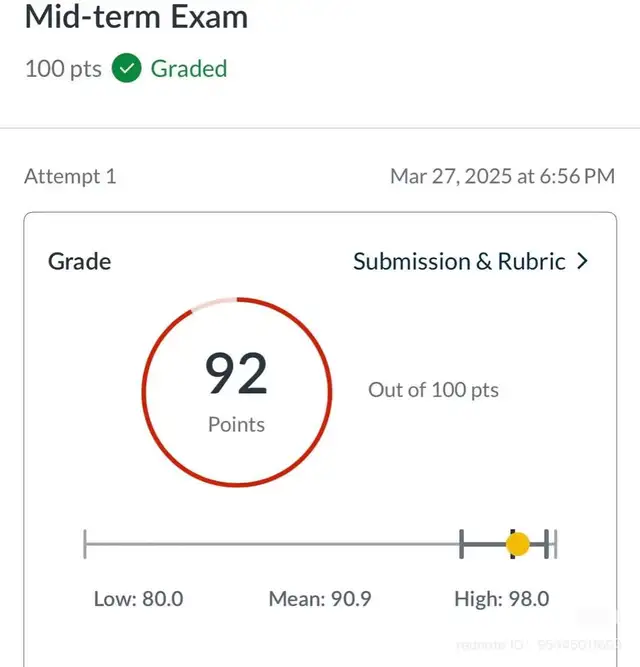Select the Mid-term Exam title
640x667 pixels.
click(137, 17)
